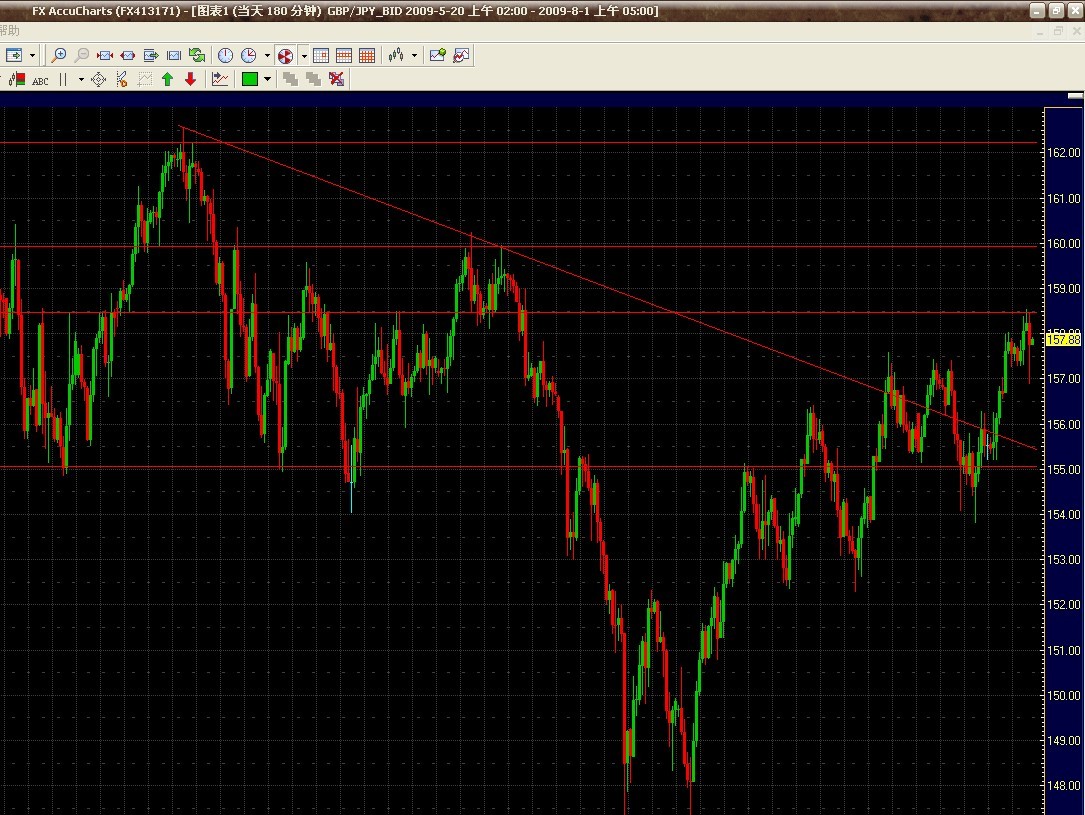Viewport: 1085px width, 815px height.
Task: Click the chart with red circle icon
Action: point(461,55)
